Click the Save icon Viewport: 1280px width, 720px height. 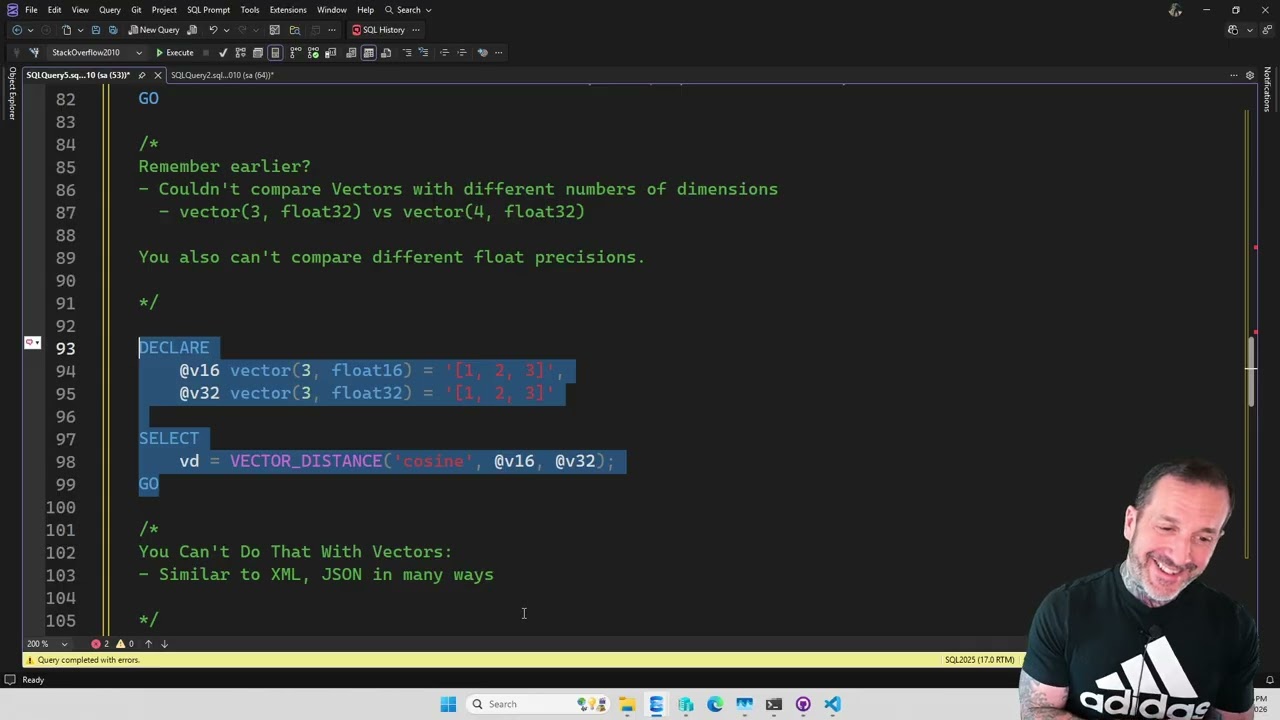96,30
